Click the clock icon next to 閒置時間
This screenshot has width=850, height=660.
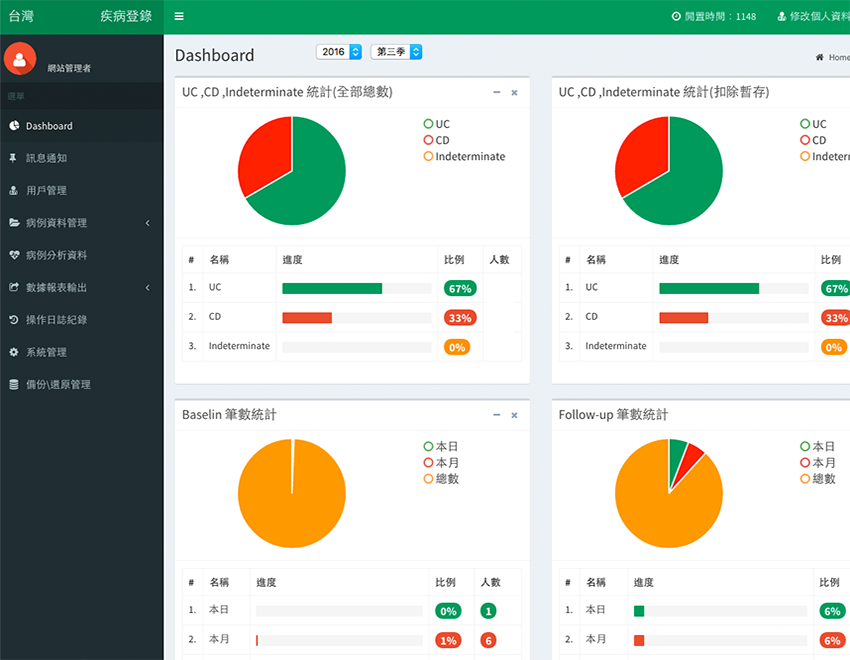[x=676, y=16]
